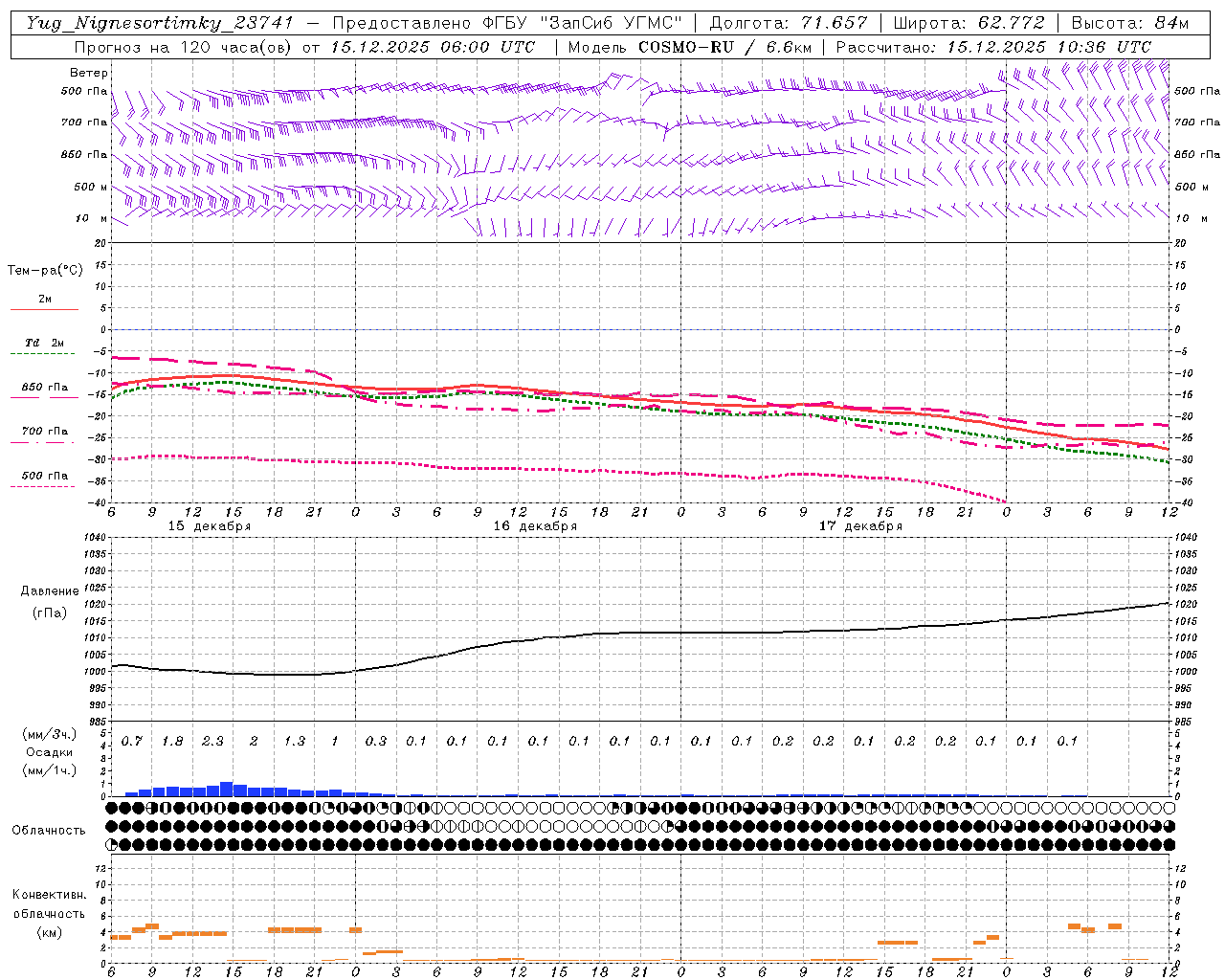Click the 'Тем-ра(°C)' temperature panel label
This screenshot has width=1225, height=980.
pyautogui.click(x=45, y=271)
